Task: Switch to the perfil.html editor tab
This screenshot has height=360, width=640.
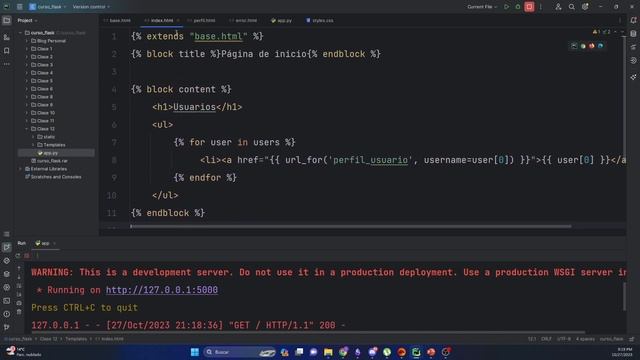Action: (202, 20)
